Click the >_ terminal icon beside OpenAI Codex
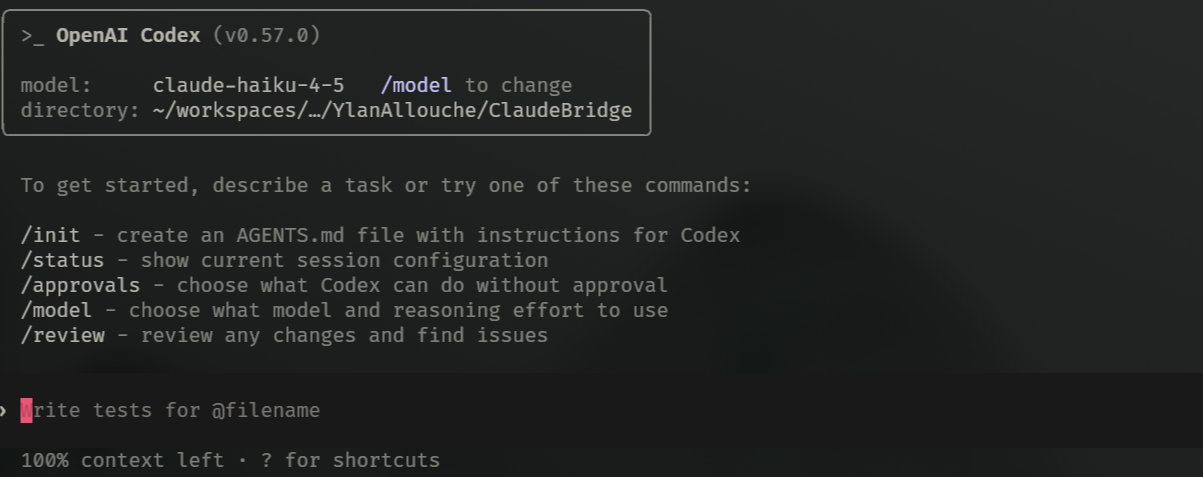 [32, 36]
